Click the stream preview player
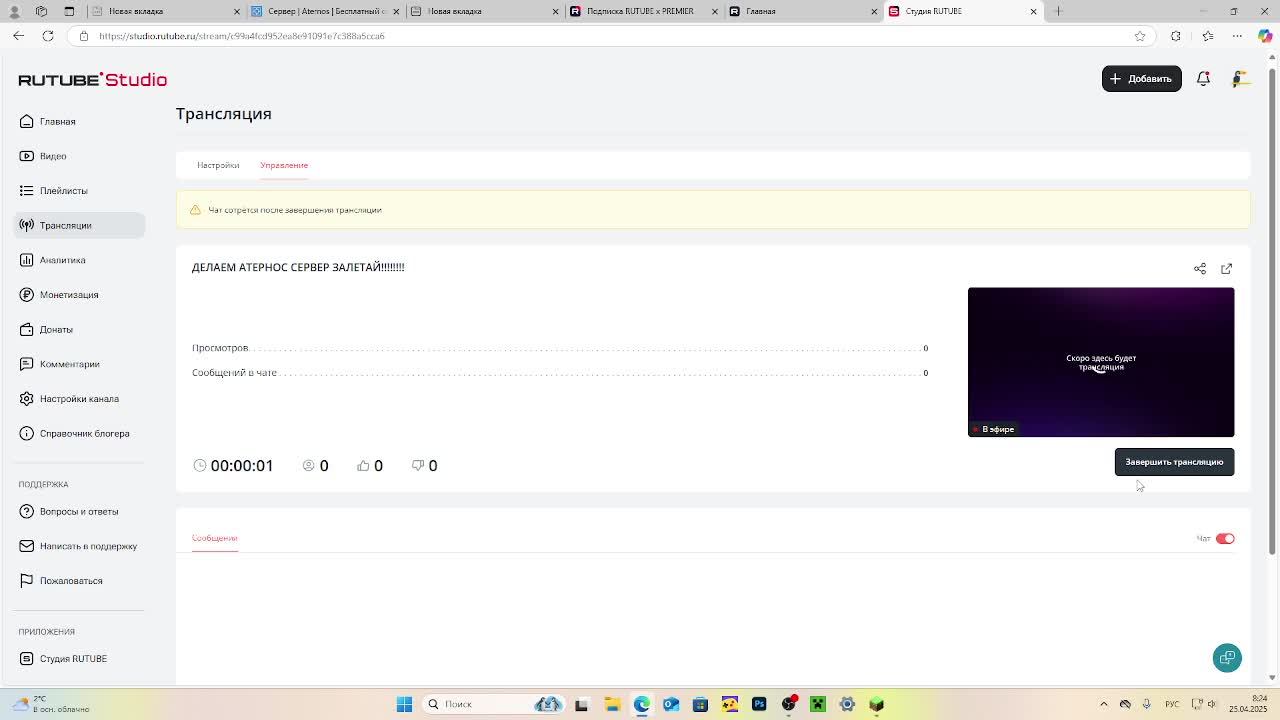 1101,362
